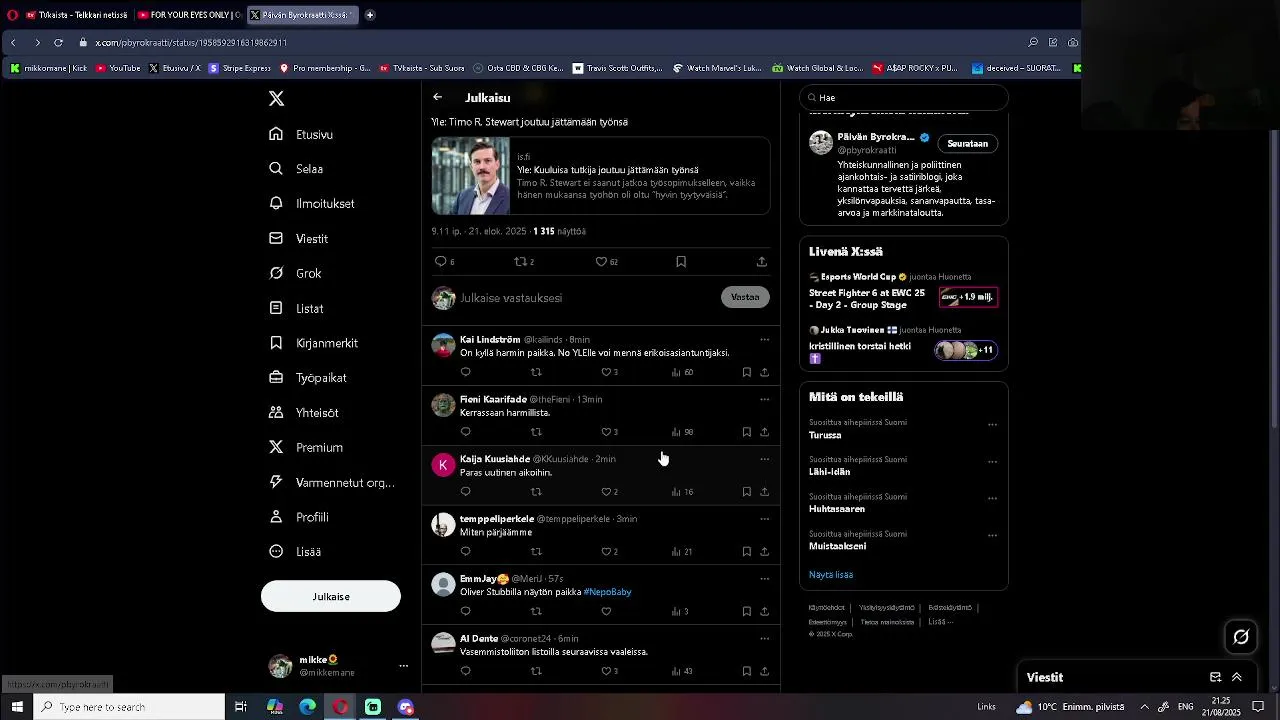The image size is (1280, 720).
Task: Open Ilmoitukset notifications
Action: point(313,203)
